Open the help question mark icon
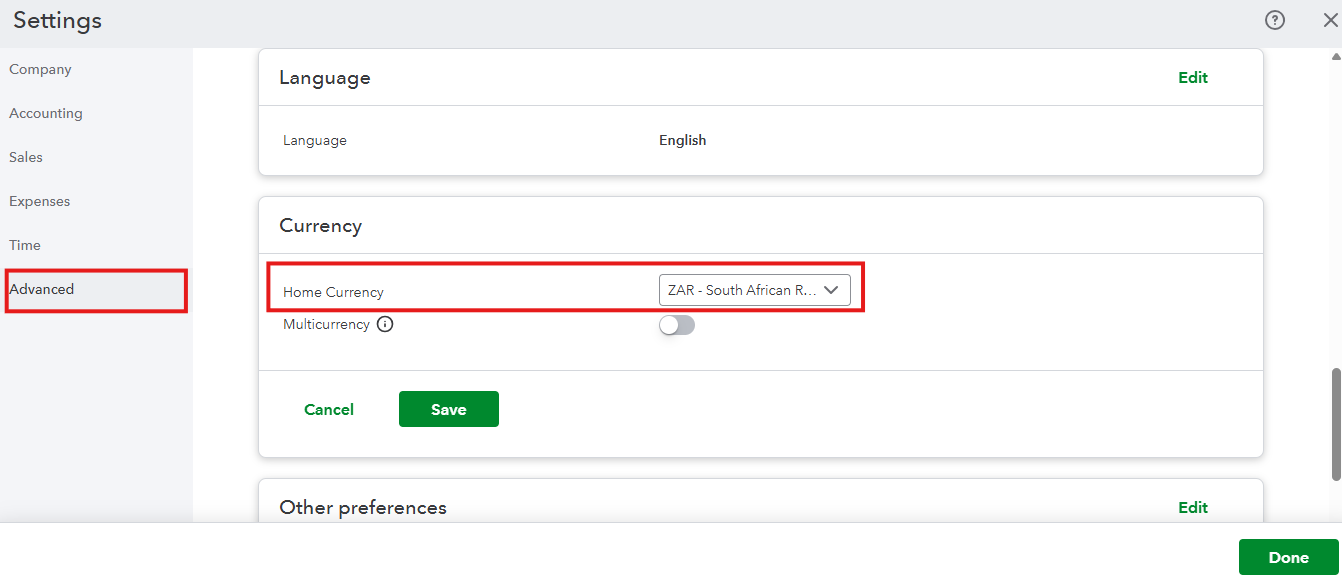The height and width of the screenshot is (588, 1342). coord(1275,20)
